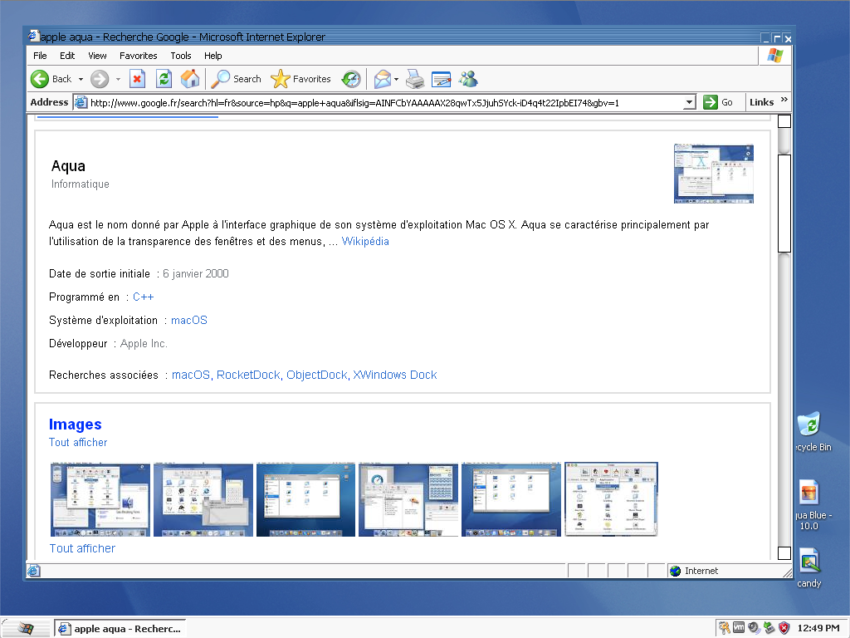
Task: Click the red shield tray icon
Action: [x=784, y=628]
